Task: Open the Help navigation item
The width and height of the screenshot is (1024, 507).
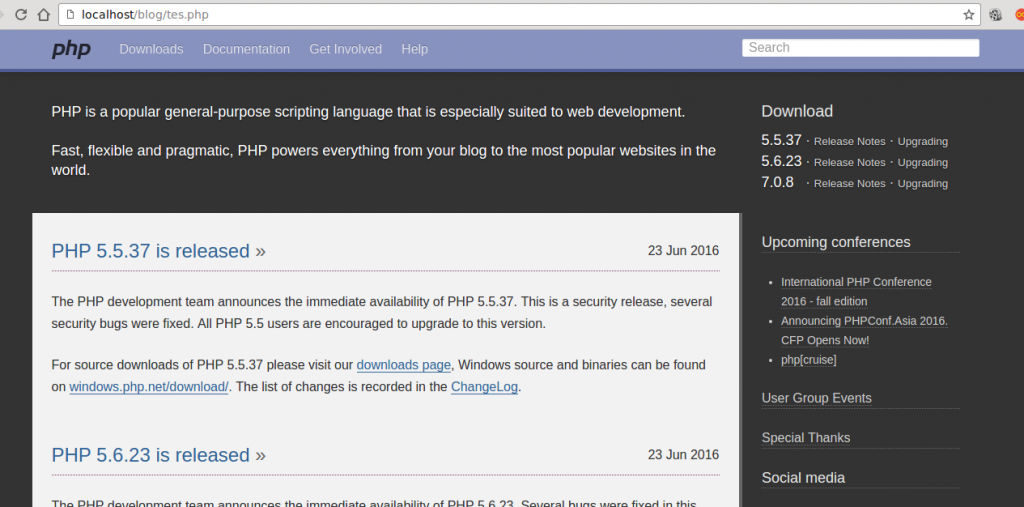Action: point(414,49)
